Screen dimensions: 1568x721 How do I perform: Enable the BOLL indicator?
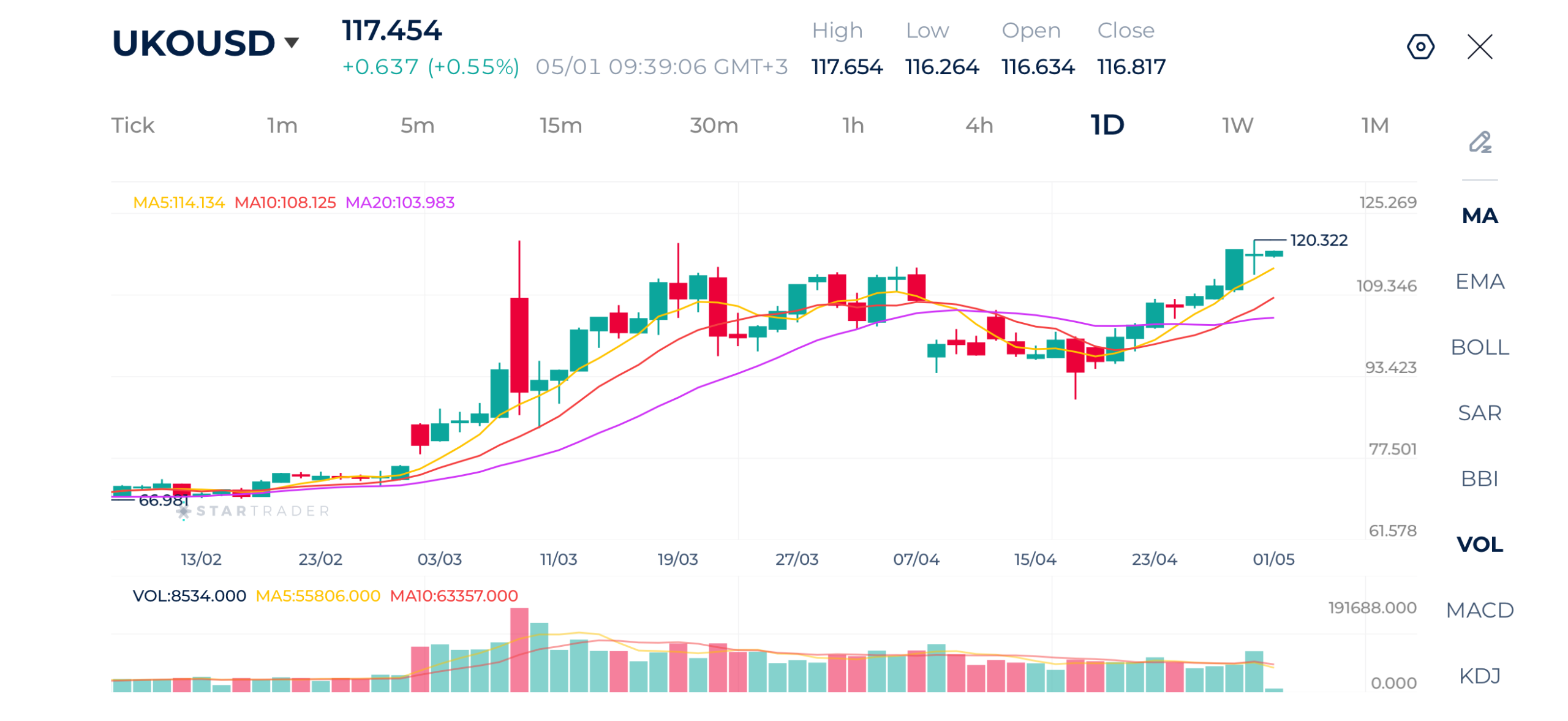[1479, 347]
